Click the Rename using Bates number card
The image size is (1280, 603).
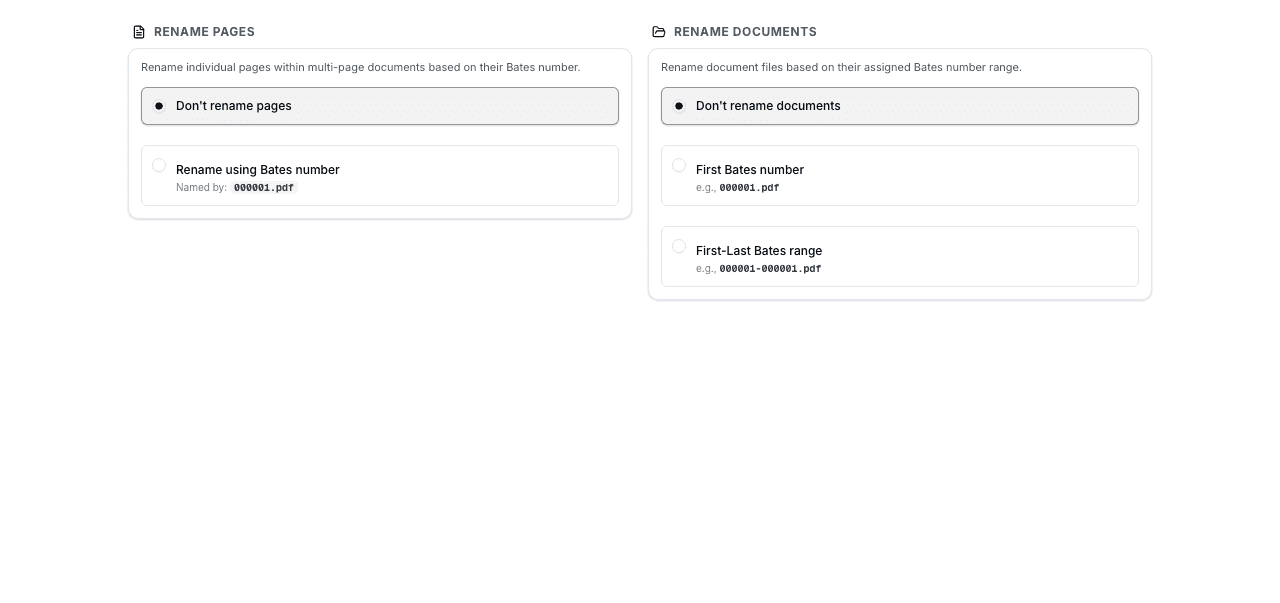tap(380, 175)
